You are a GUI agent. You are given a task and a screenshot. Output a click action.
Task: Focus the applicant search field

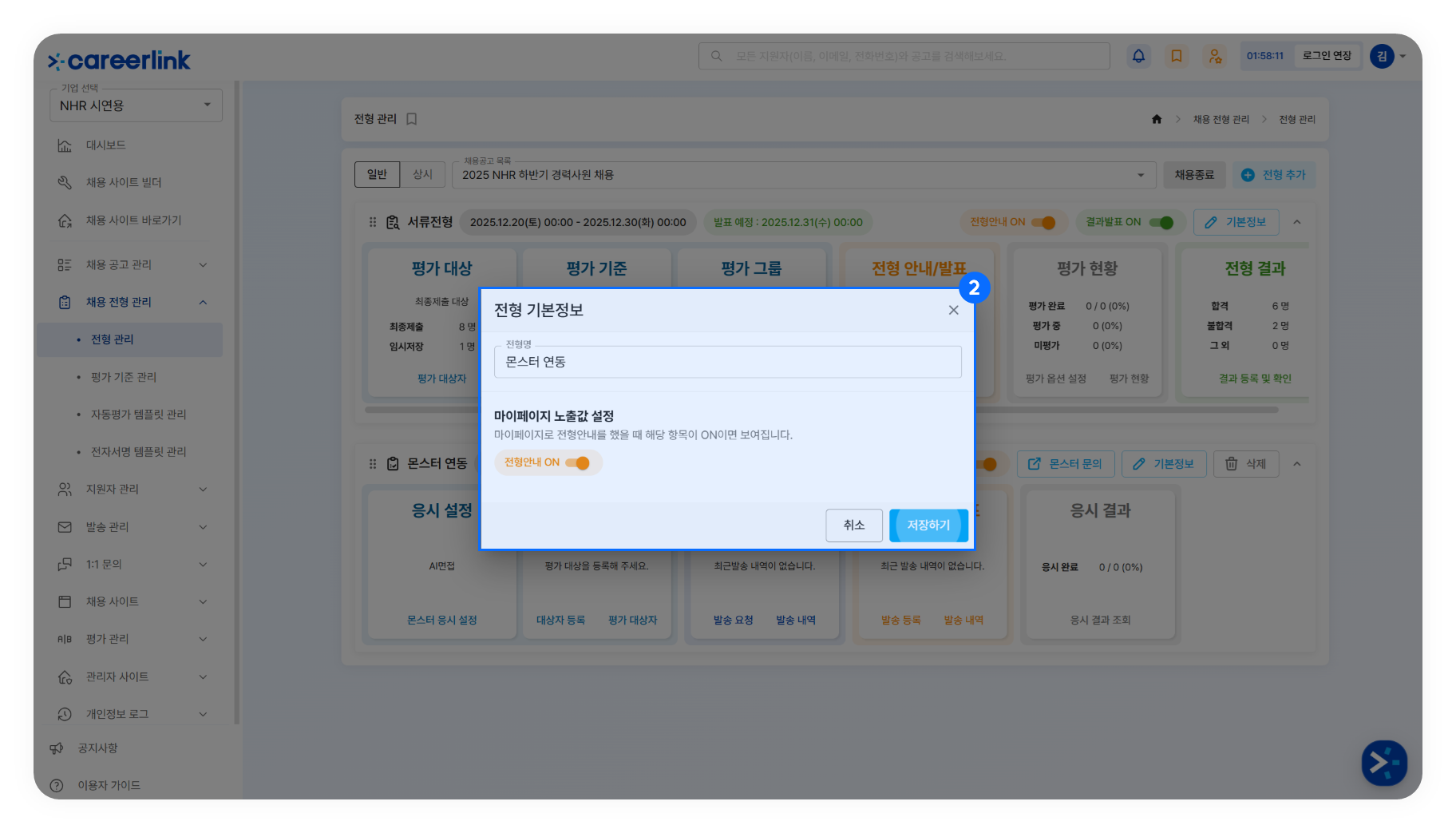[904, 56]
